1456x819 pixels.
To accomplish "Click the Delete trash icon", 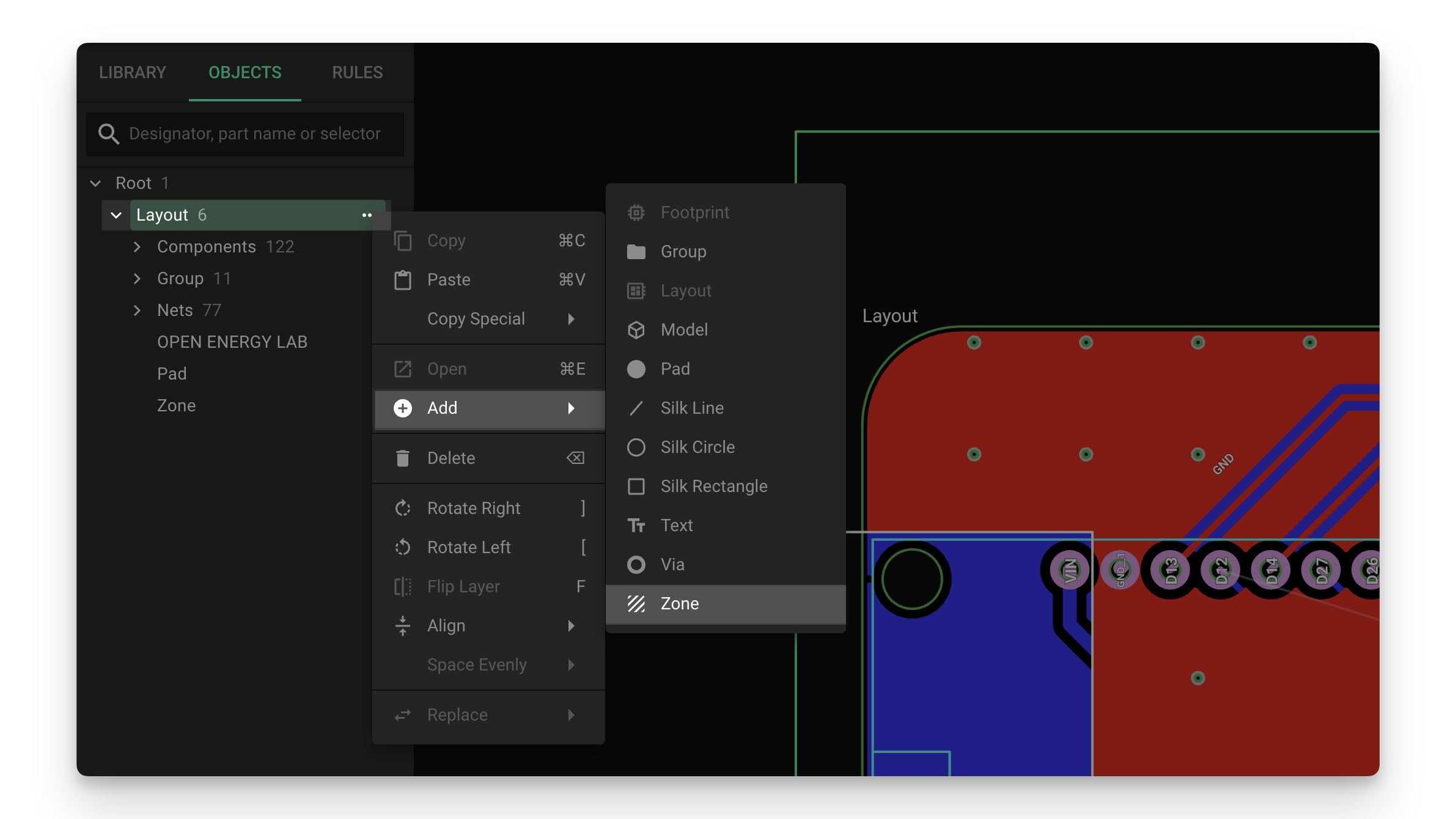I will tap(403, 458).
